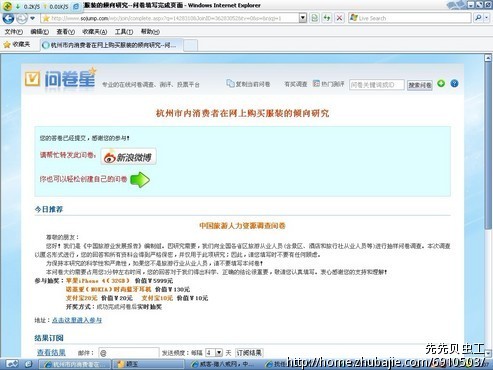This screenshot has width=493, height=370.
Task: Click the survey keyword search field
Action: 377,85
